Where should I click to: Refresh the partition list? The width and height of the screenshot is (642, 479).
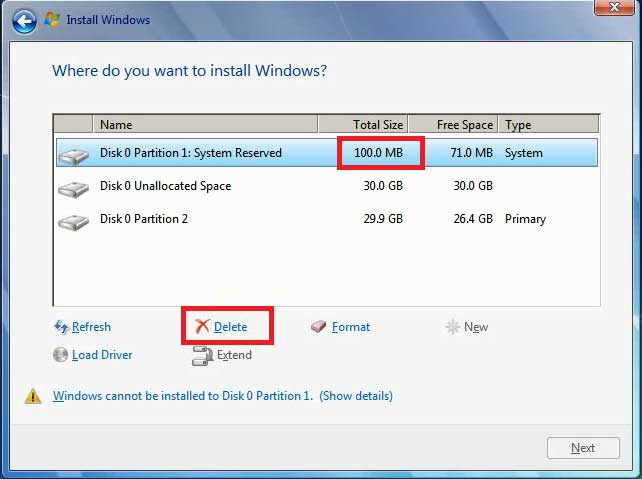pos(91,327)
